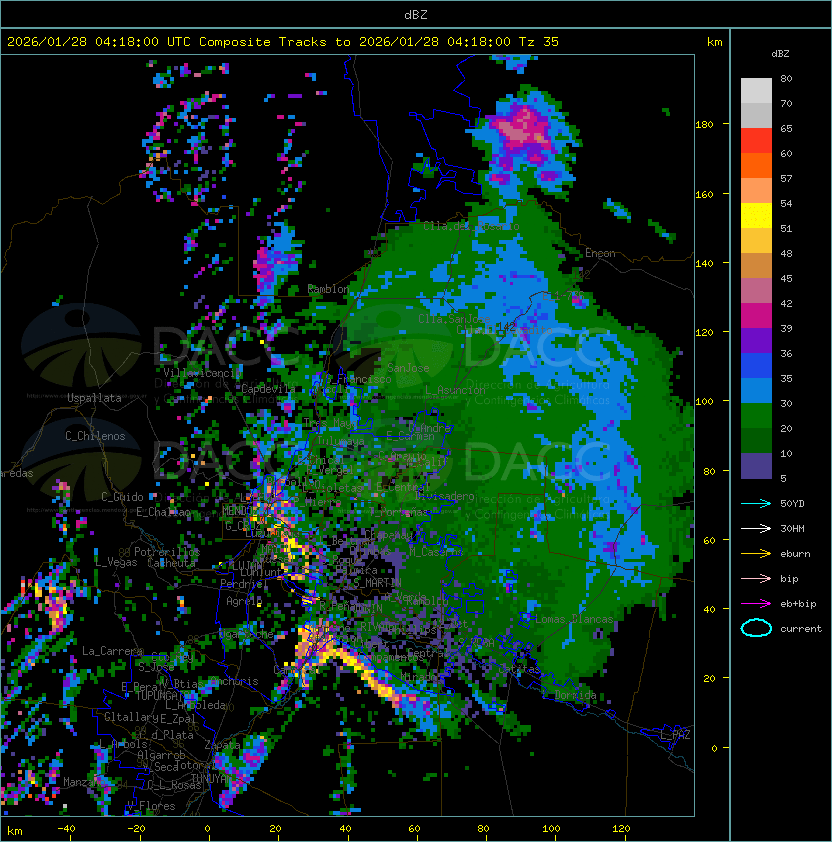Viewport: 832px width, 842px height.
Task: Click the km label at bottom-left axis
Action: [x=15, y=831]
